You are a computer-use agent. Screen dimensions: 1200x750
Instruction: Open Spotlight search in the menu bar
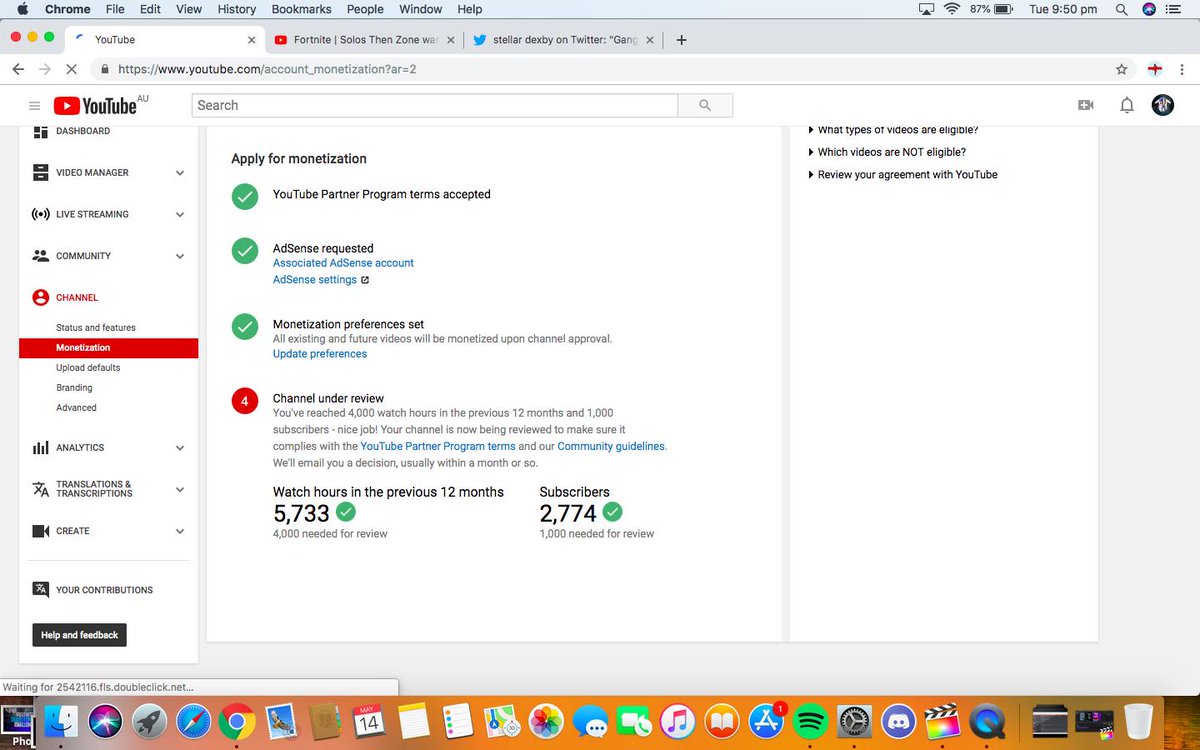tap(1121, 9)
